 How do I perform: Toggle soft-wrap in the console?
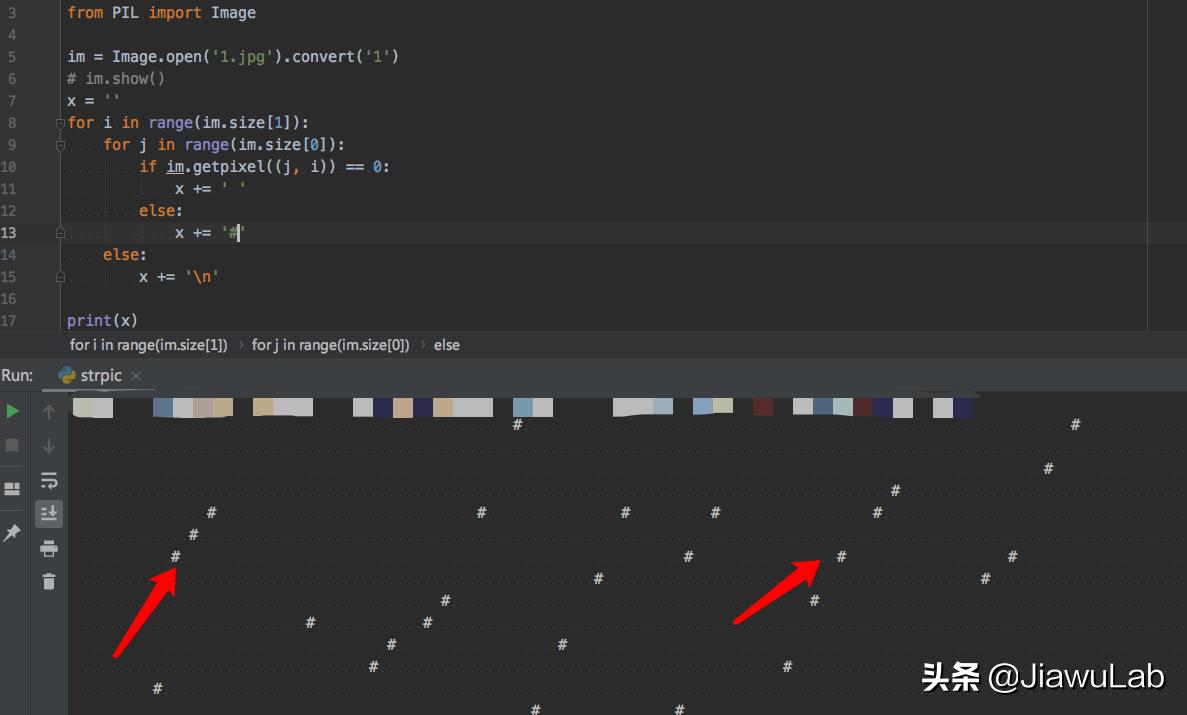[x=49, y=480]
